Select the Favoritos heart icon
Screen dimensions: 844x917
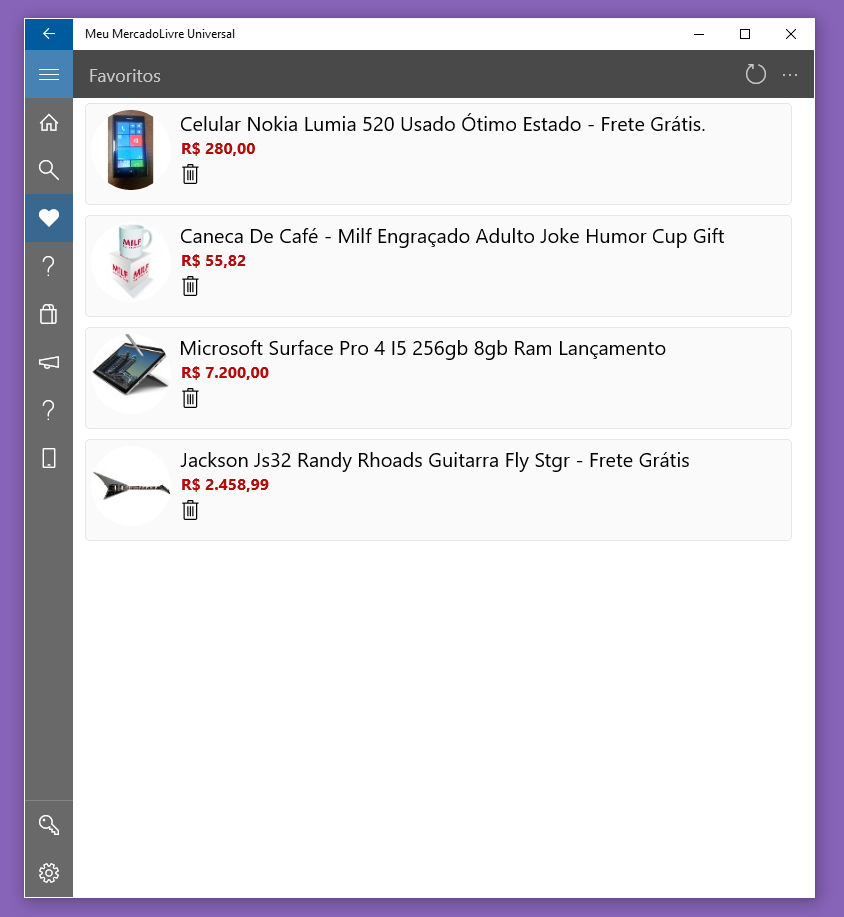click(48, 218)
